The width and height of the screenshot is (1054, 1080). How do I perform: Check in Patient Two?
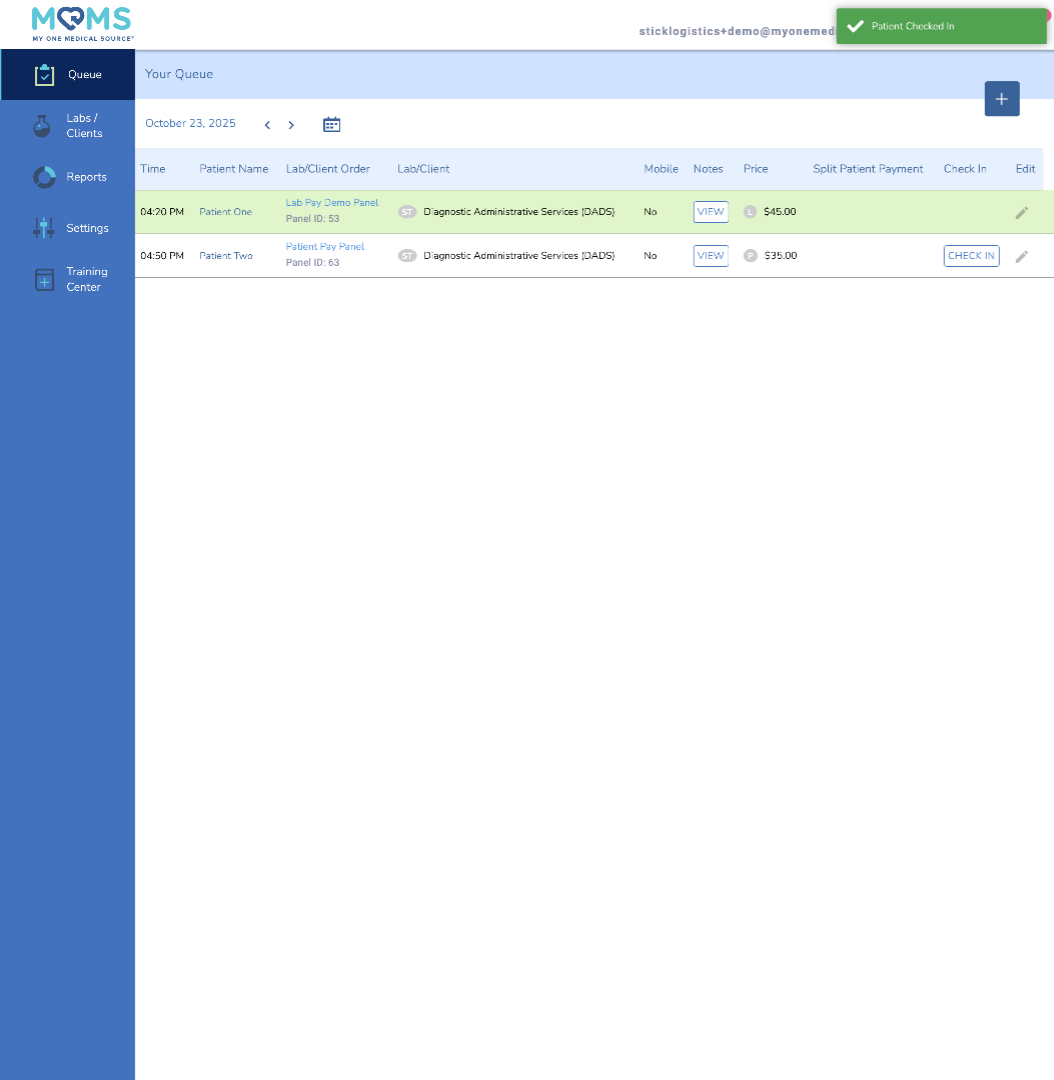[970, 256]
